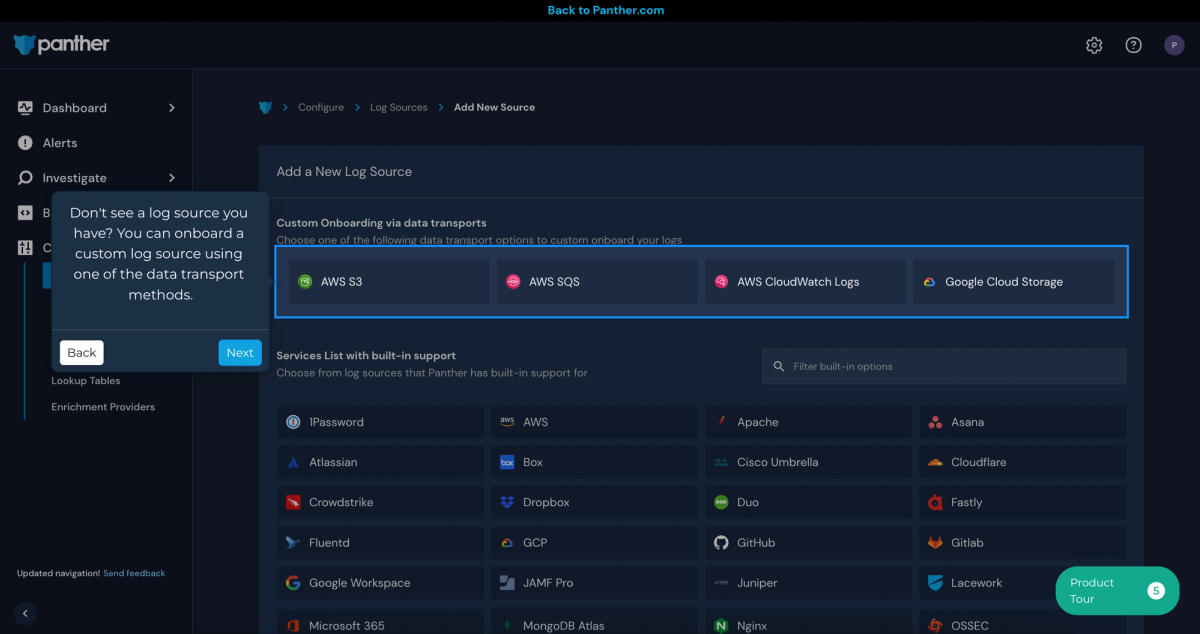1200x634 pixels.
Task: Open the user profile avatar 'P'
Action: pos(1174,45)
